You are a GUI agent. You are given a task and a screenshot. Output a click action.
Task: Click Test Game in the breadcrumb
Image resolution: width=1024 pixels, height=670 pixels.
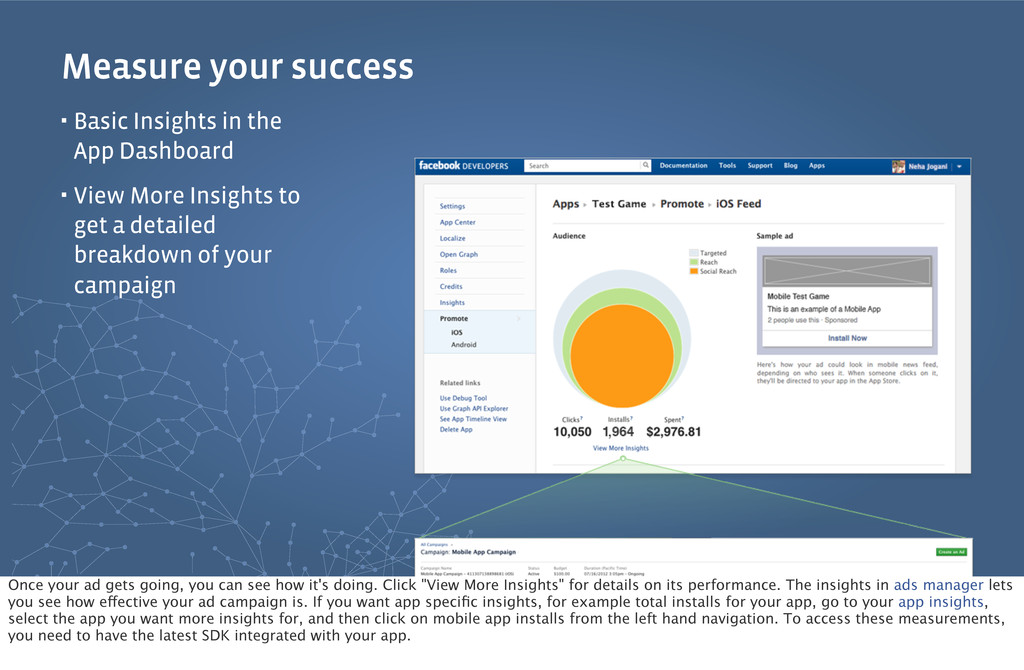pos(619,204)
